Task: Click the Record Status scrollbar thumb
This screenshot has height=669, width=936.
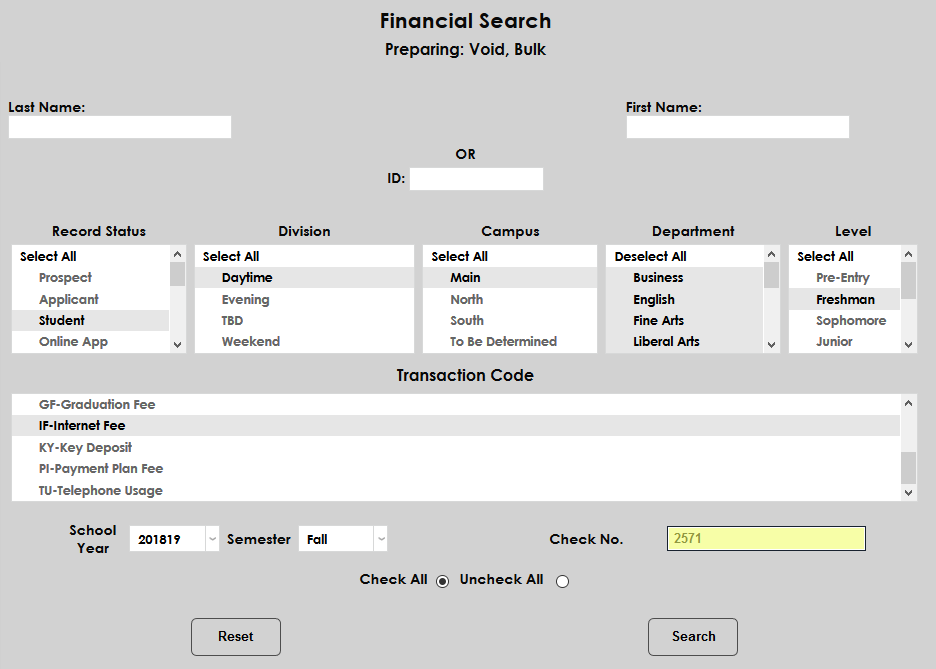Action: (x=177, y=275)
